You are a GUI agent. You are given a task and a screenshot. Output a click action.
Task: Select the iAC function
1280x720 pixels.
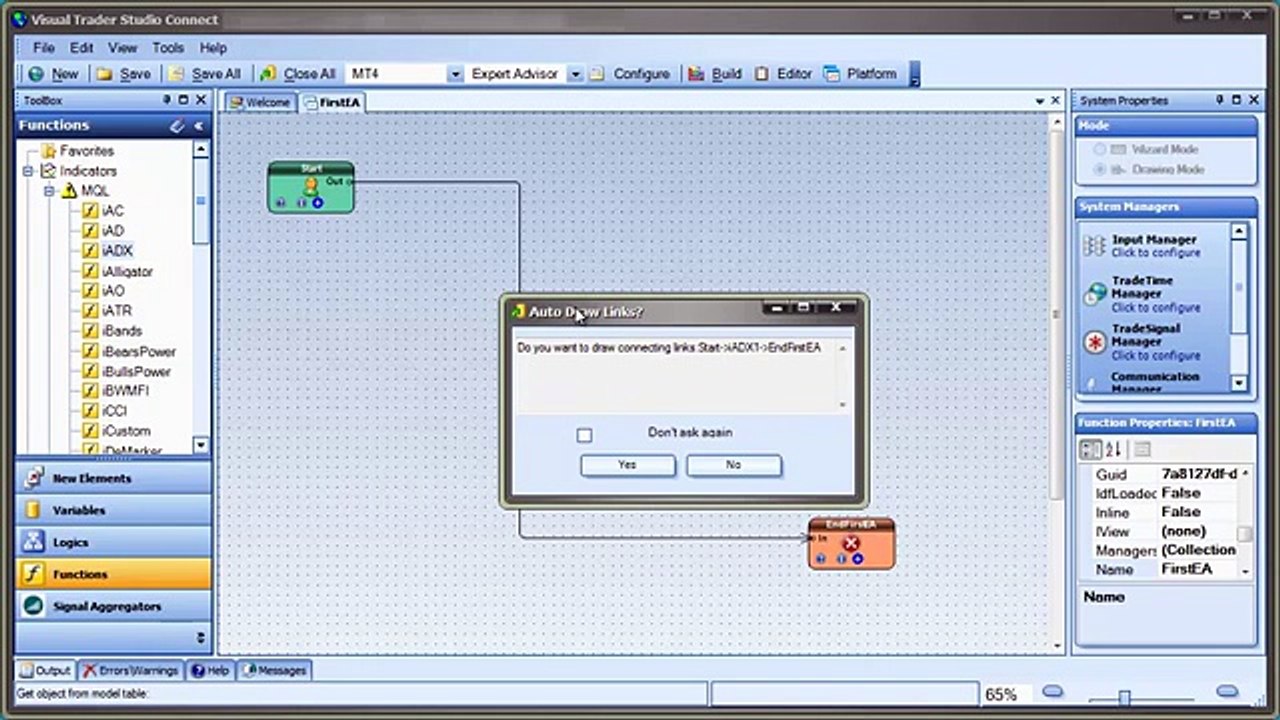[x=113, y=211]
